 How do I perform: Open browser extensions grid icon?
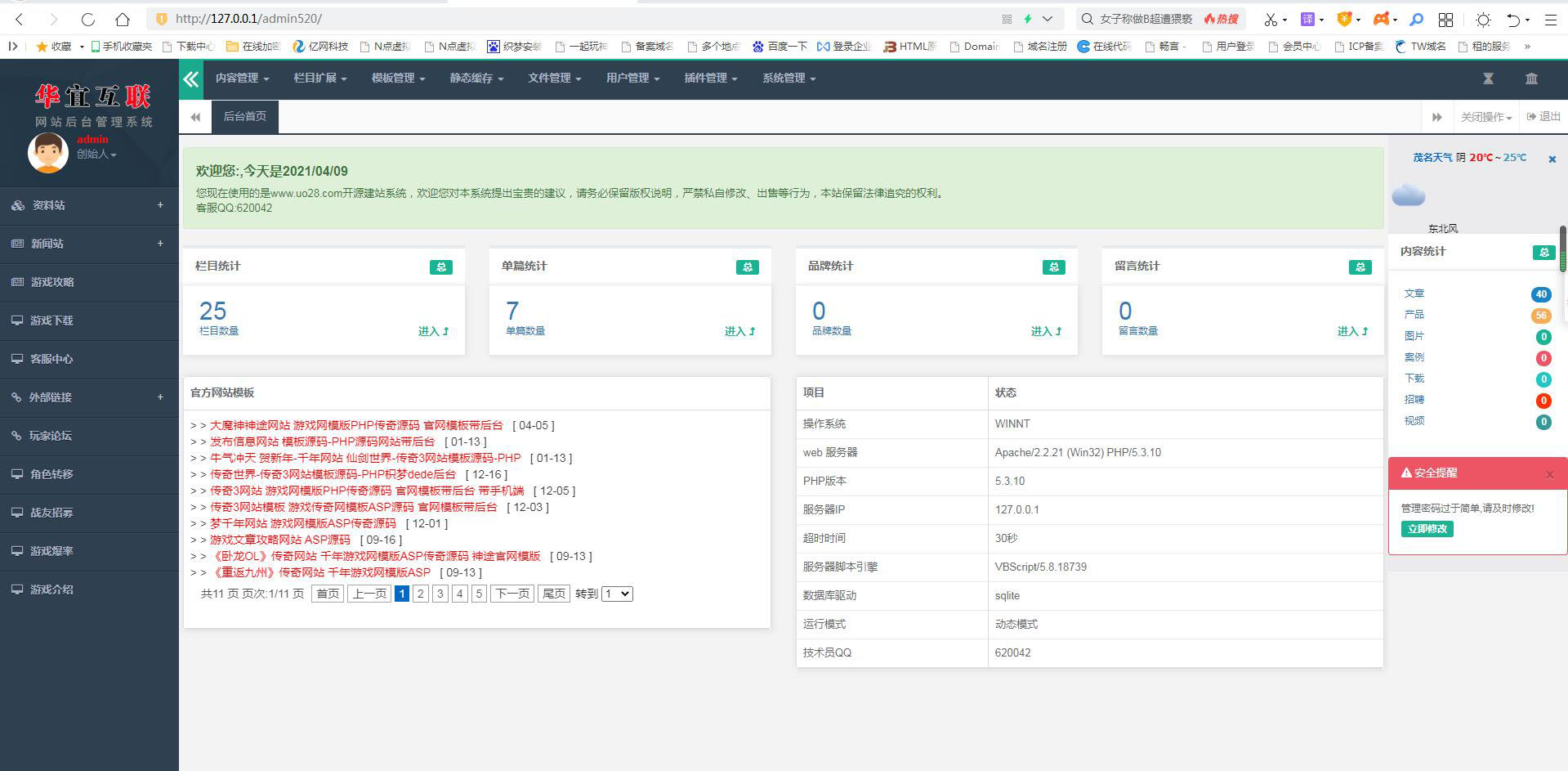coord(1445,20)
